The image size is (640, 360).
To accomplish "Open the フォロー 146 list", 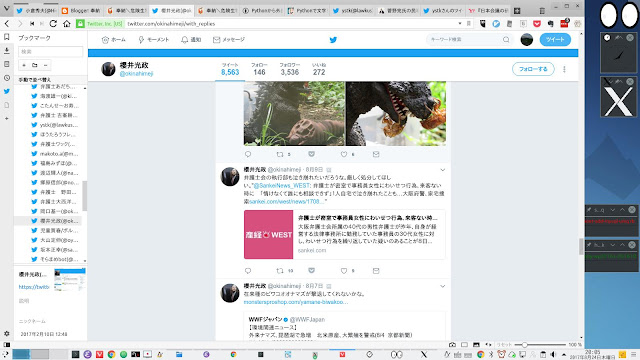I will tap(259, 69).
